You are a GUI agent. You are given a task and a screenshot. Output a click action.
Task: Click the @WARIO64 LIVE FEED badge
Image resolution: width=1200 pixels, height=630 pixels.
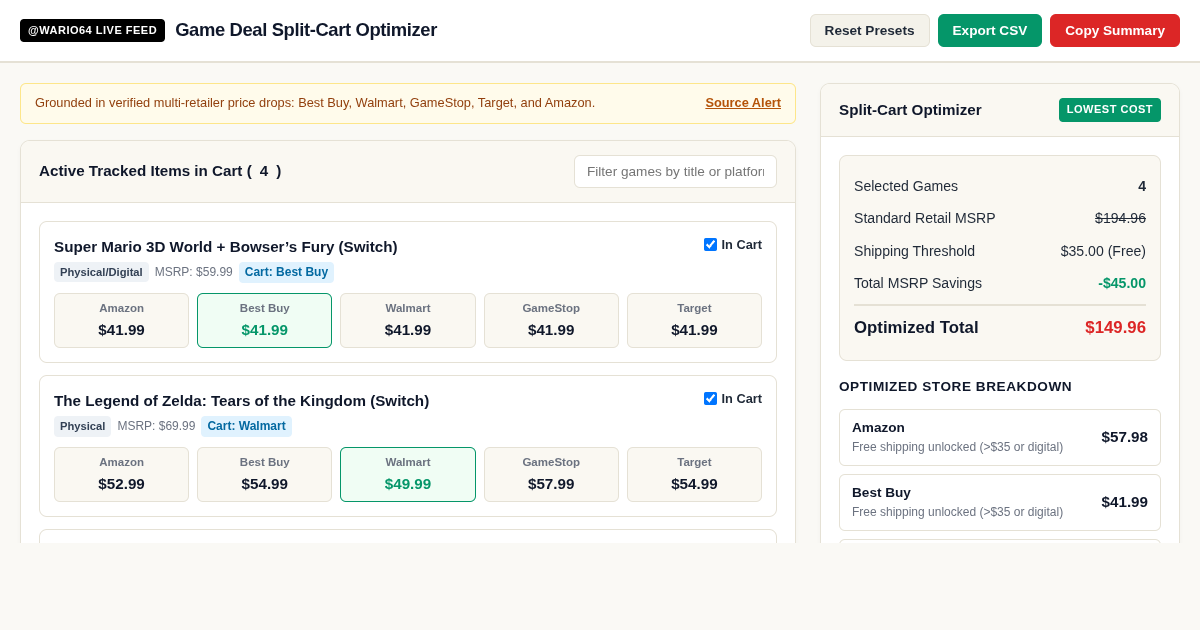click(x=92, y=30)
